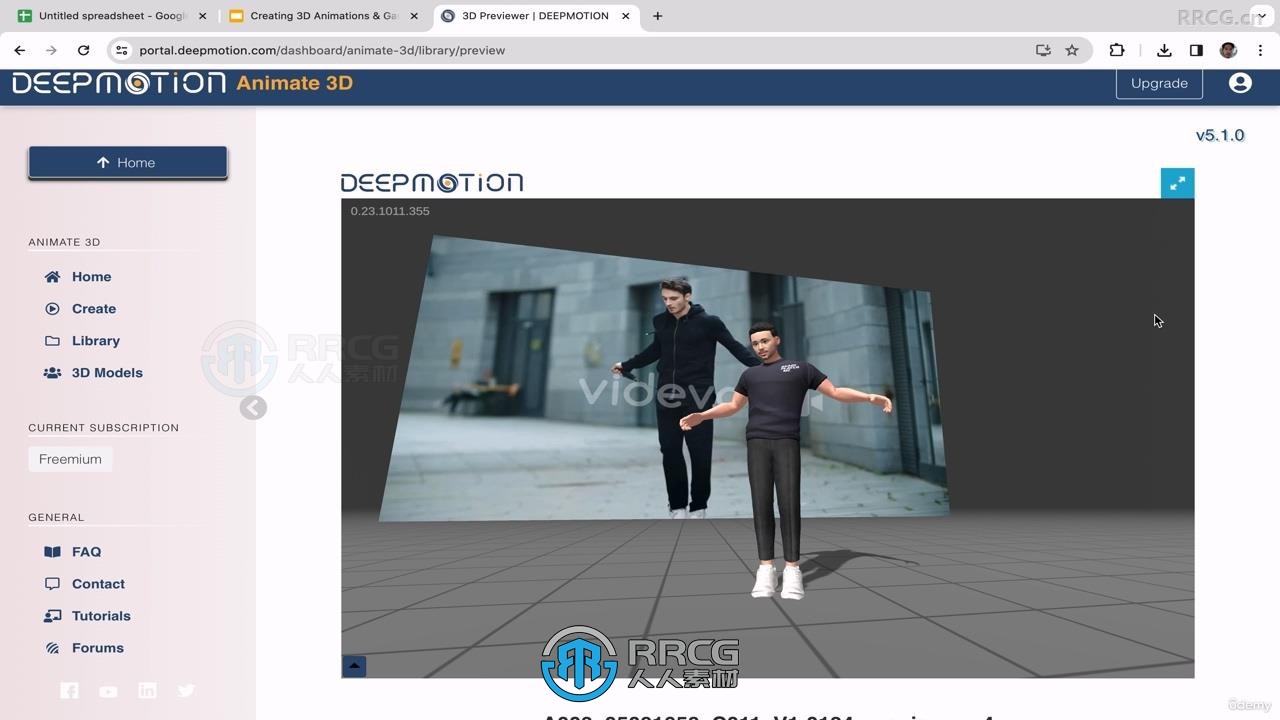Reload the page with the refresh icon
Image resolution: width=1280 pixels, height=720 pixels.
(83, 50)
